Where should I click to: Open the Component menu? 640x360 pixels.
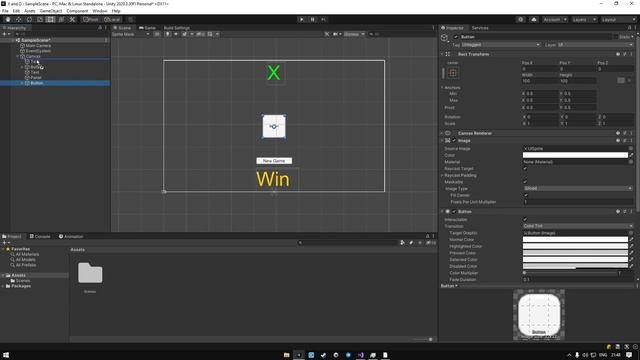pos(77,11)
